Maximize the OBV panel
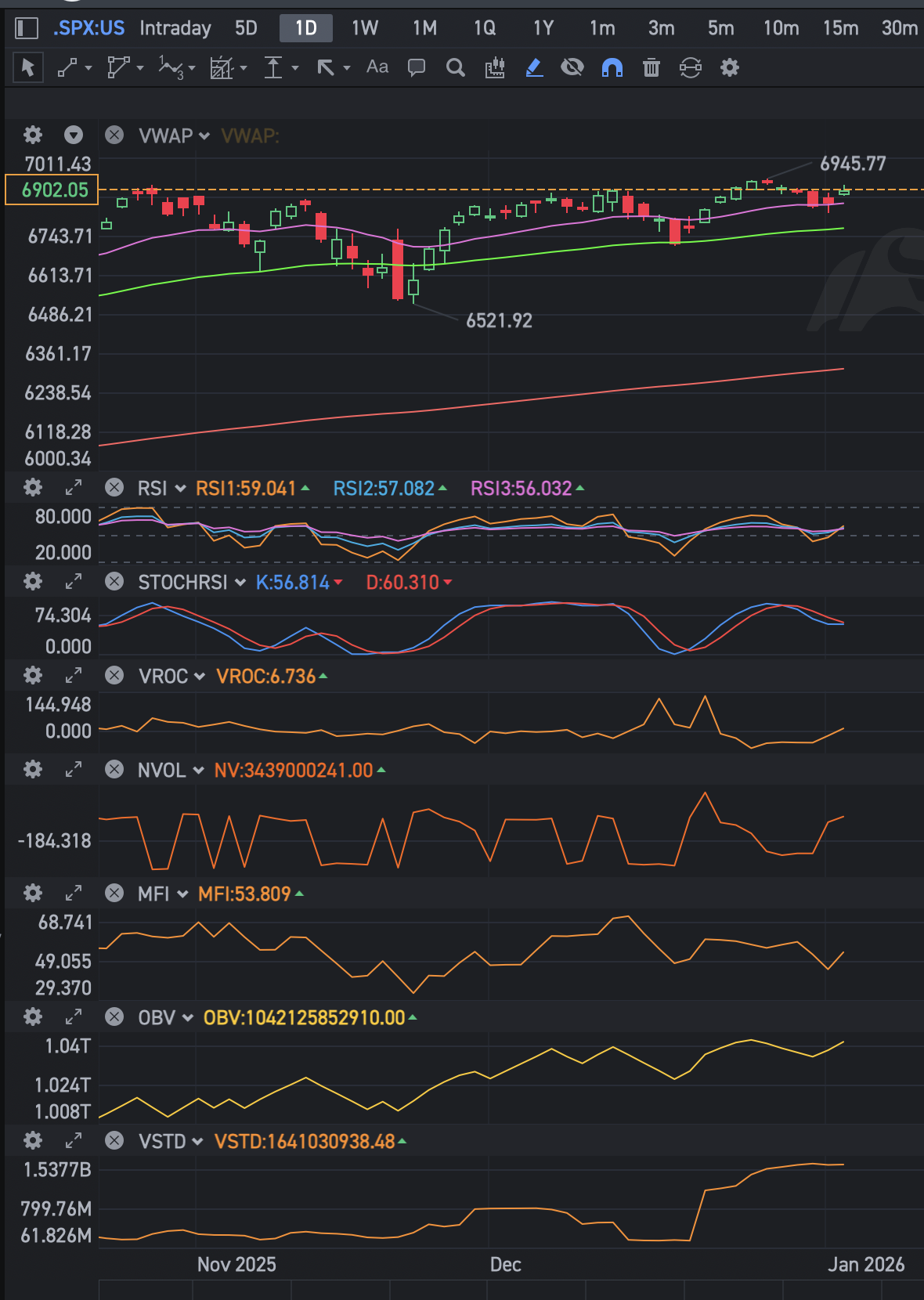 [74, 1017]
